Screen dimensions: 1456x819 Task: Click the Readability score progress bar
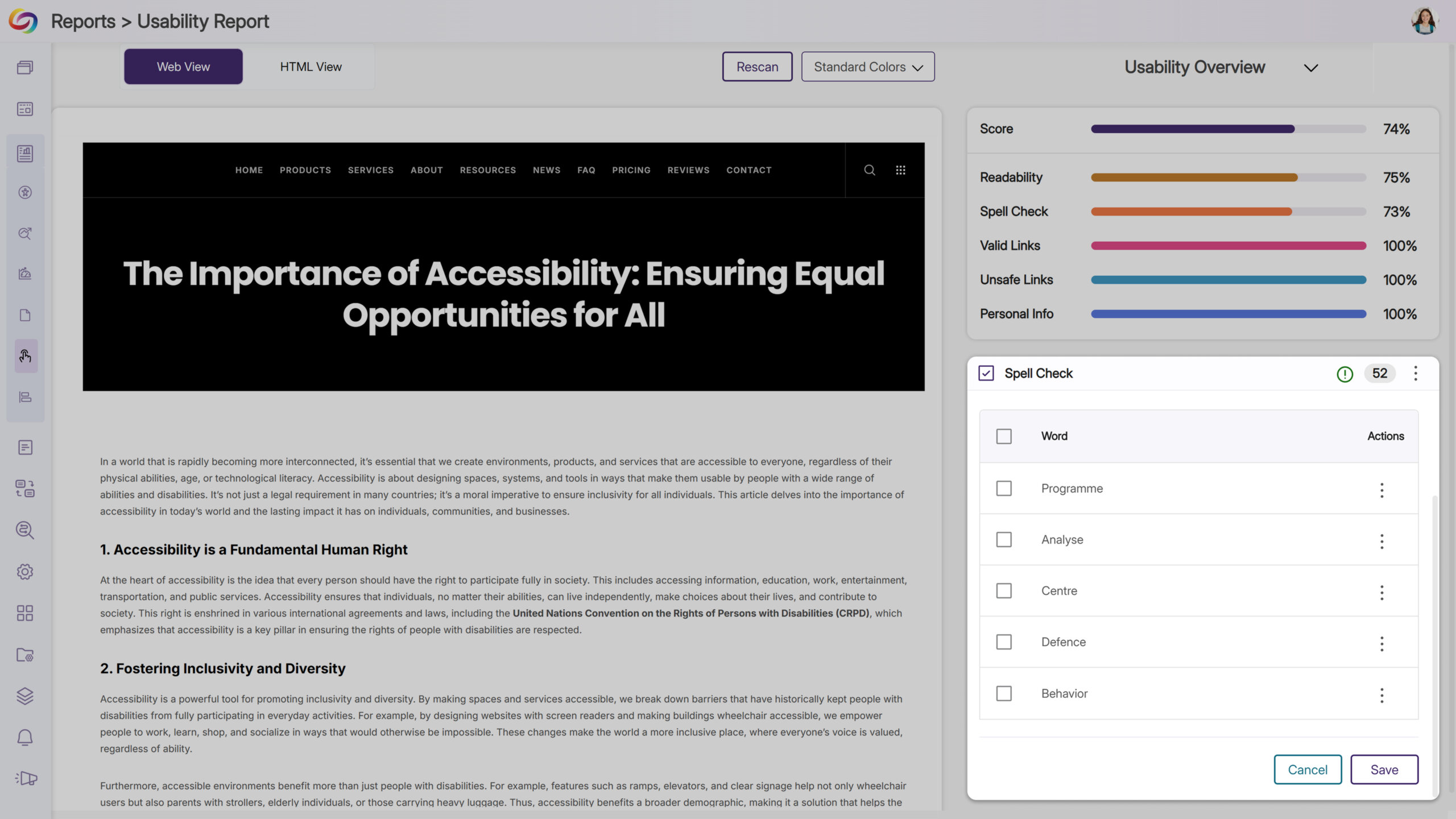pos(1228,177)
